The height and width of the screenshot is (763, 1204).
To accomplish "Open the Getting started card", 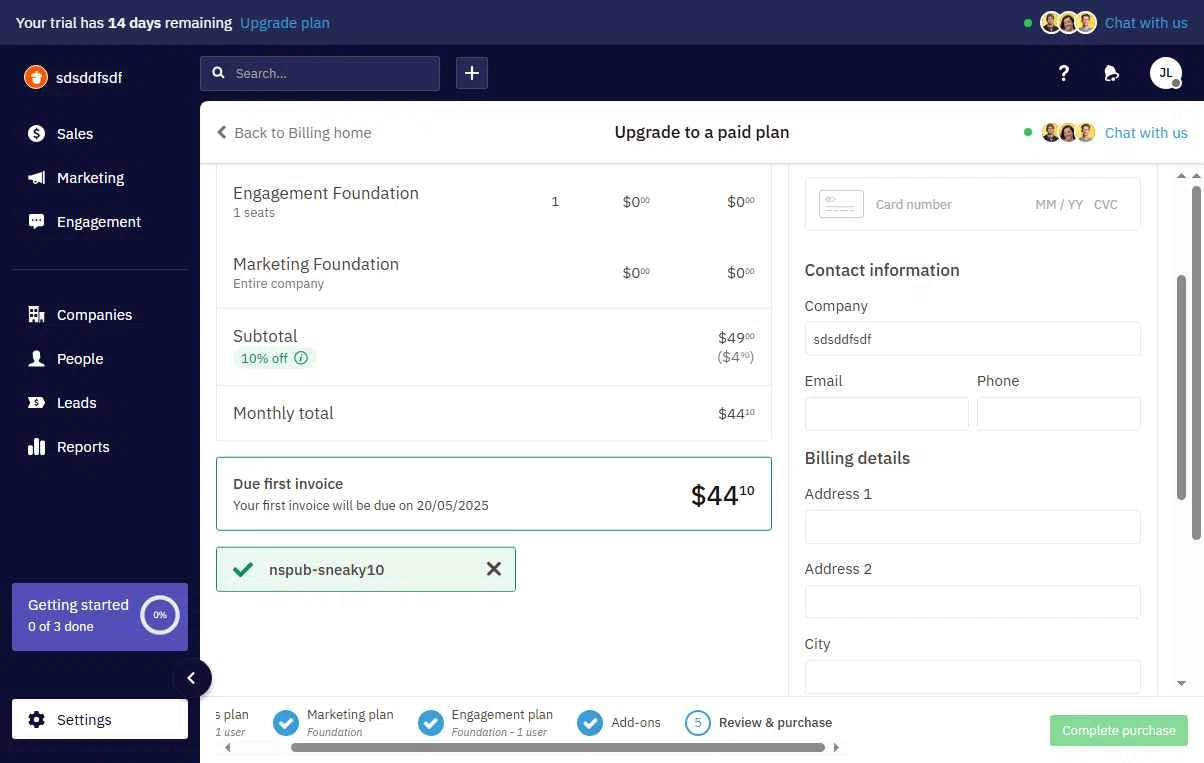I will coord(100,617).
